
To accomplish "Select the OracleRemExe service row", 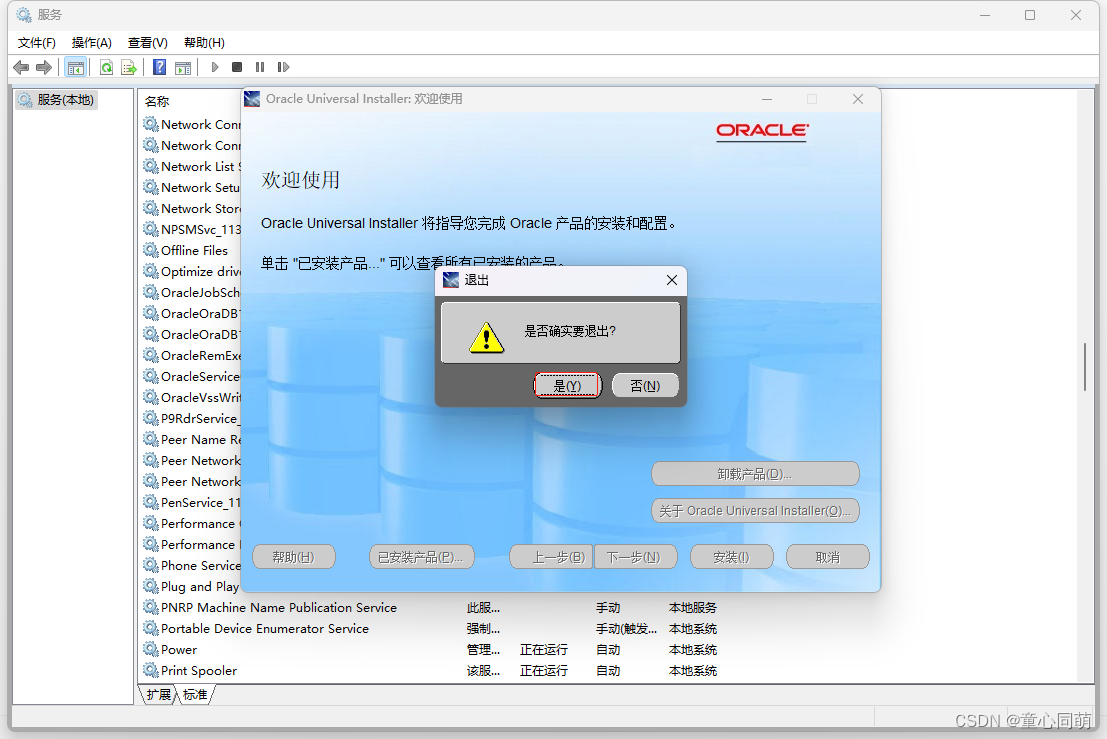I will click(x=191, y=356).
